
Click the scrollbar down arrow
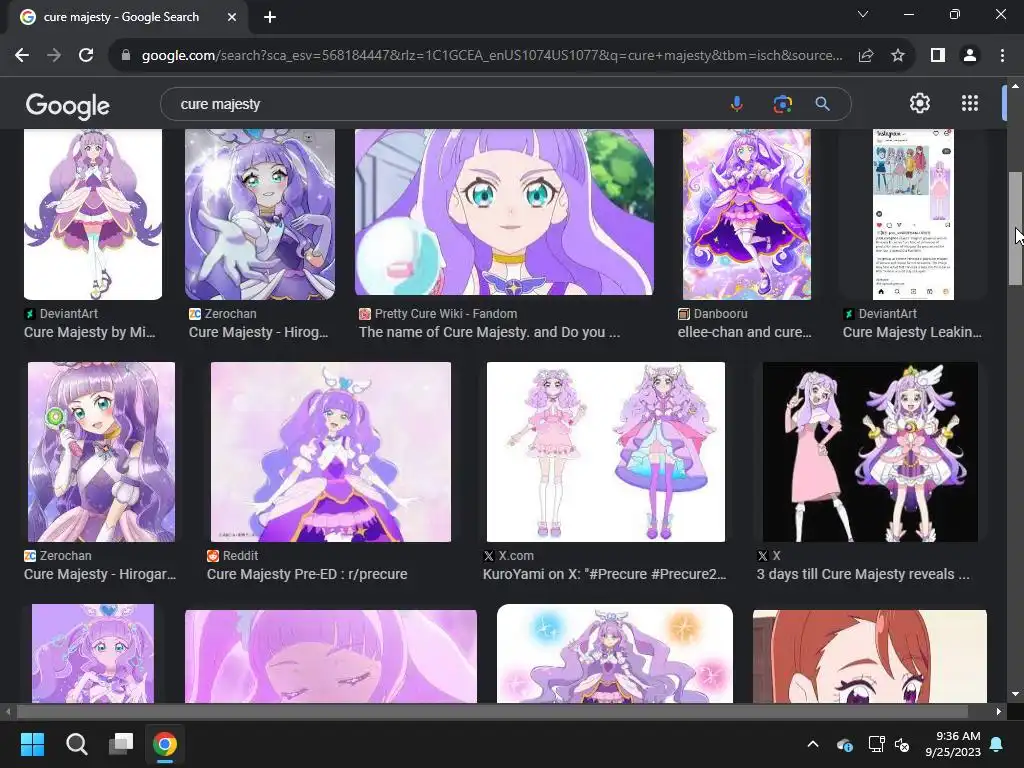(x=1015, y=694)
